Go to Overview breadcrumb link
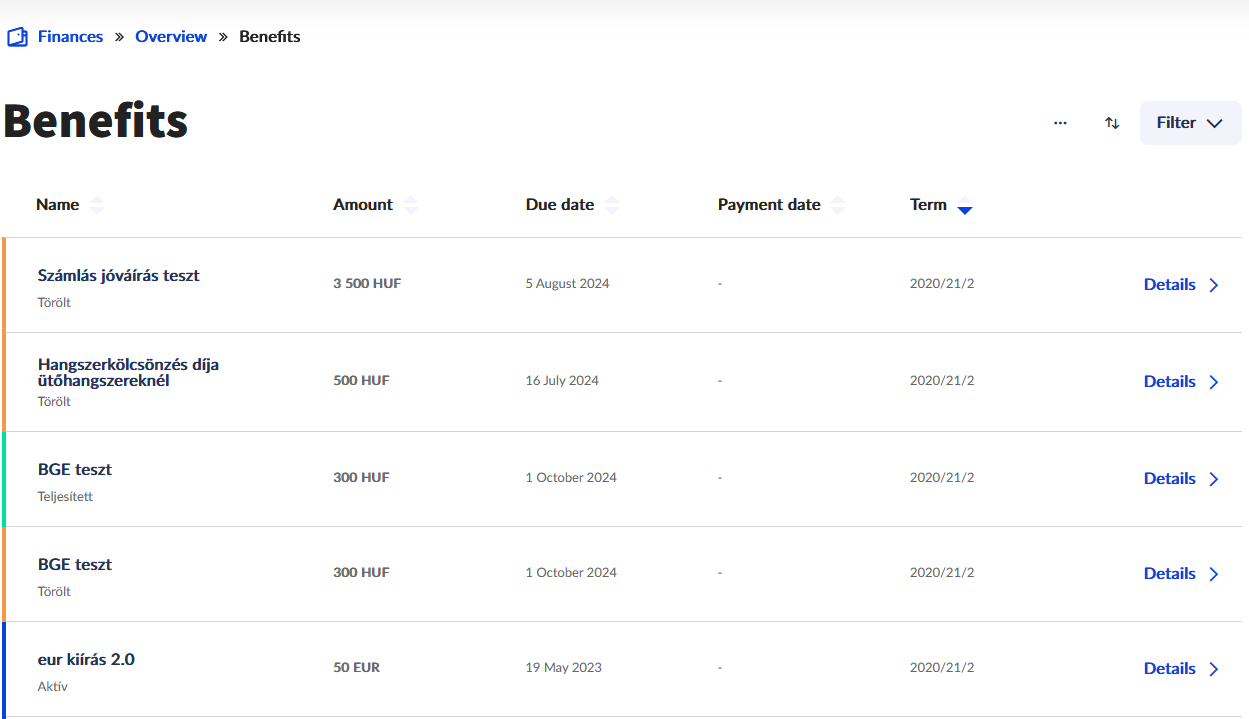1249x719 pixels. [x=171, y=37]
